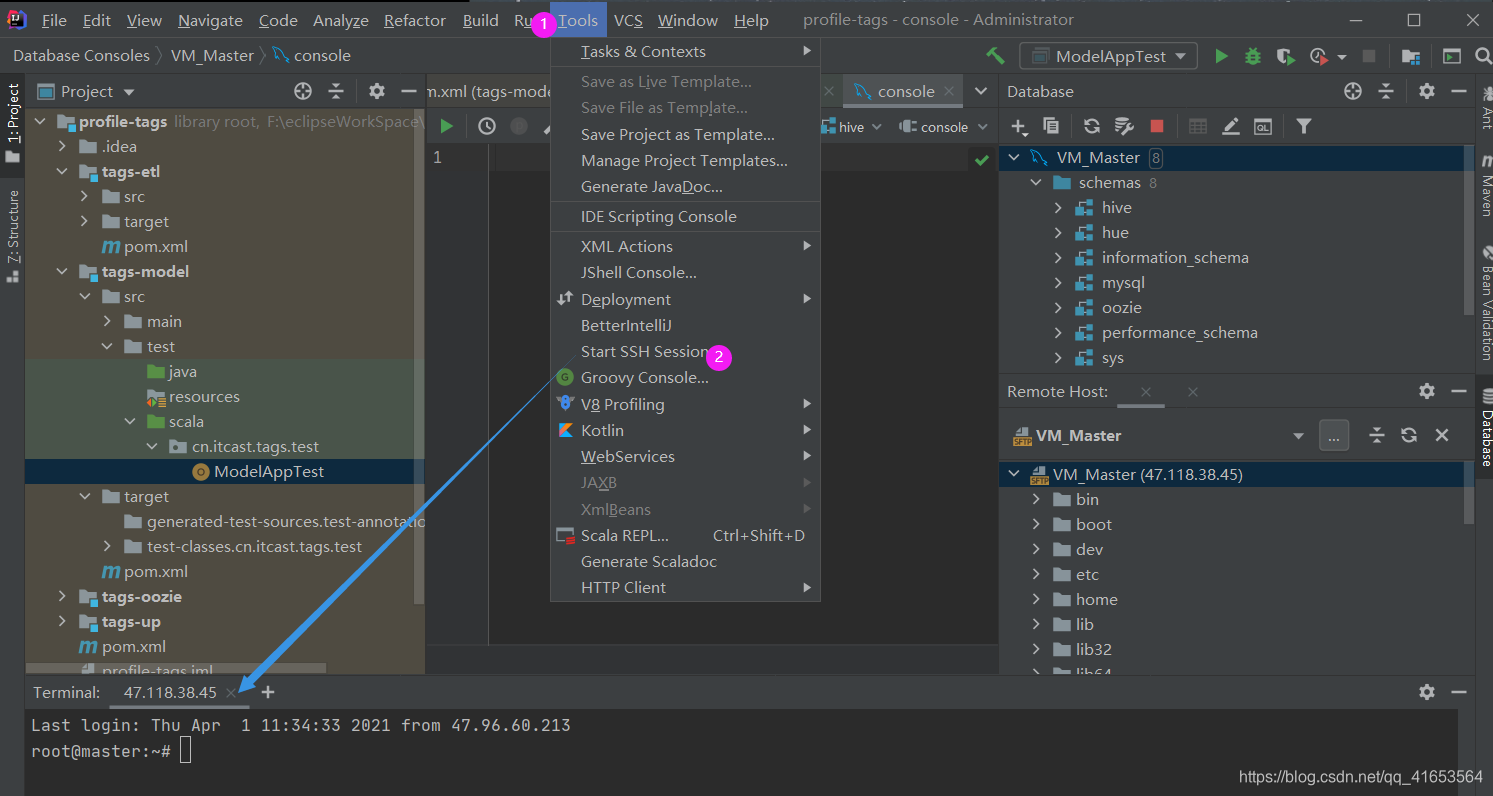1493x796 pixels.
Task: Open the Project panel settings gear
Action: (376, 91)
